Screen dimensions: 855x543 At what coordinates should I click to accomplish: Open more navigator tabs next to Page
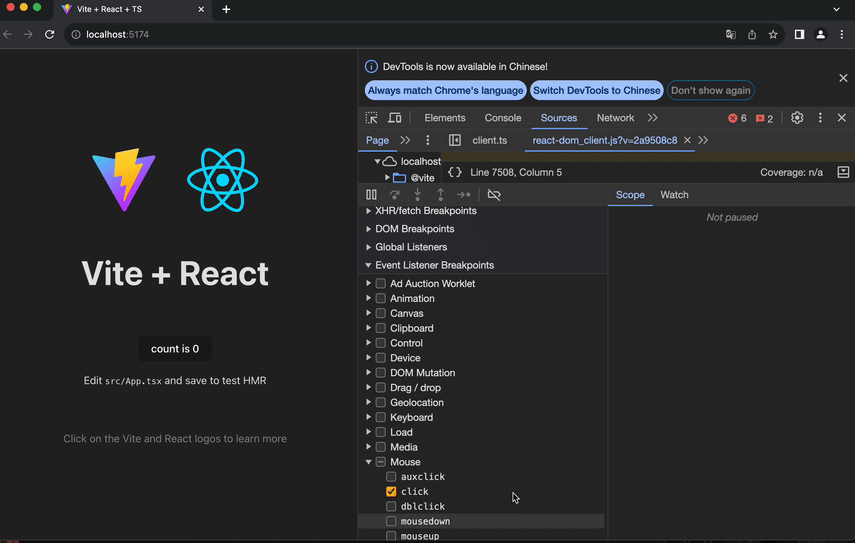tap(405, 140)
